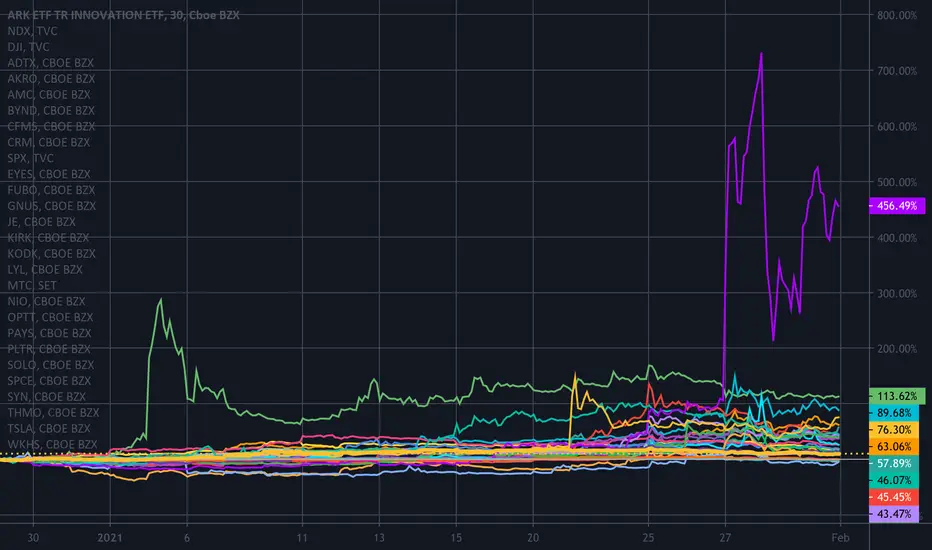This screenshot has width=932, height=550.
Task: Select the blue 89.68% value tag
Action: point(894,413)
